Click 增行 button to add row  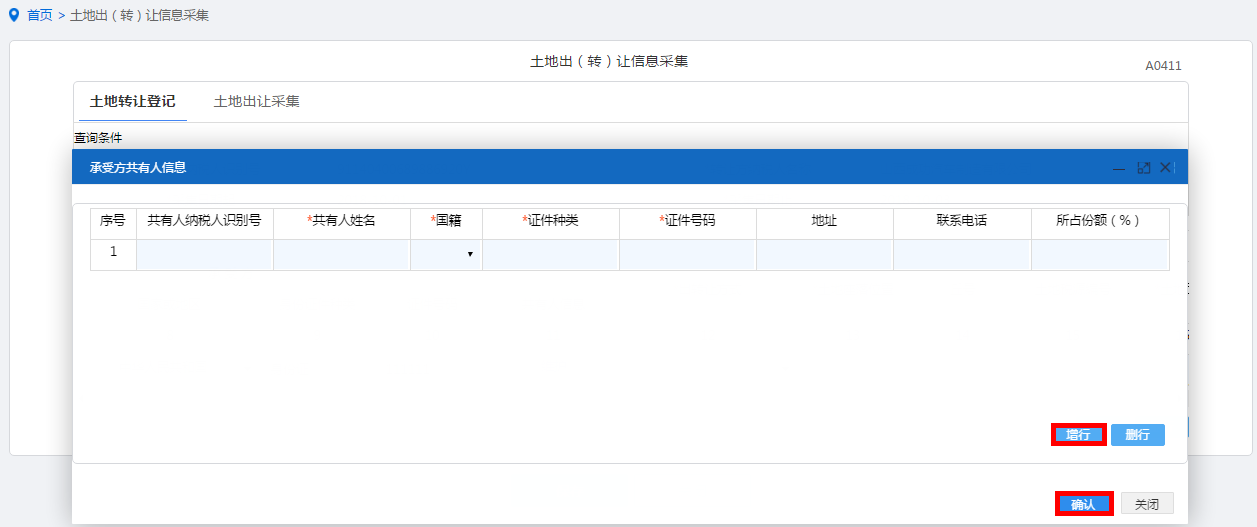(x=1078, y=435)
